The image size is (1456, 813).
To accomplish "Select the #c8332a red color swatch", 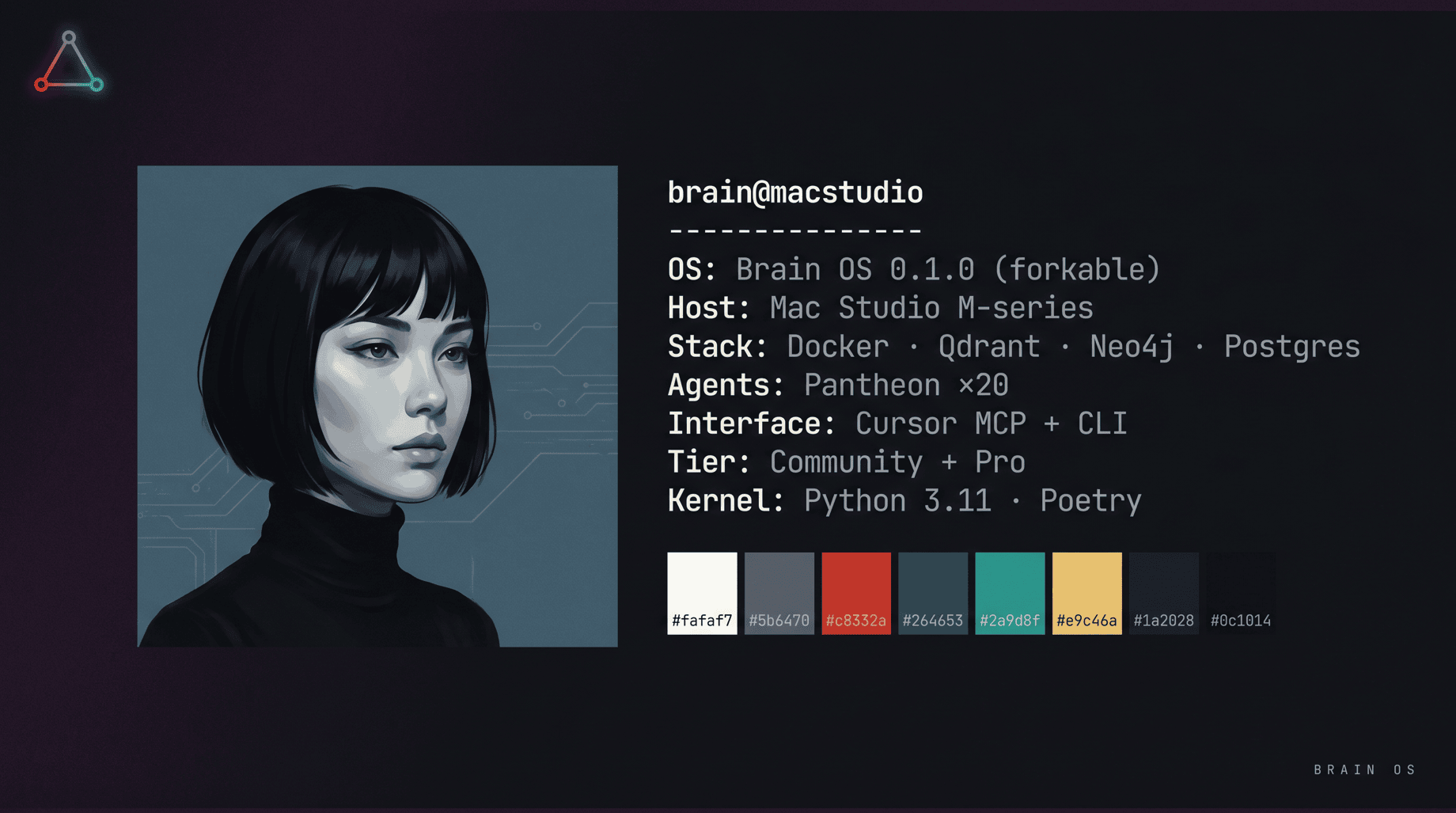I will pos(856,593).
